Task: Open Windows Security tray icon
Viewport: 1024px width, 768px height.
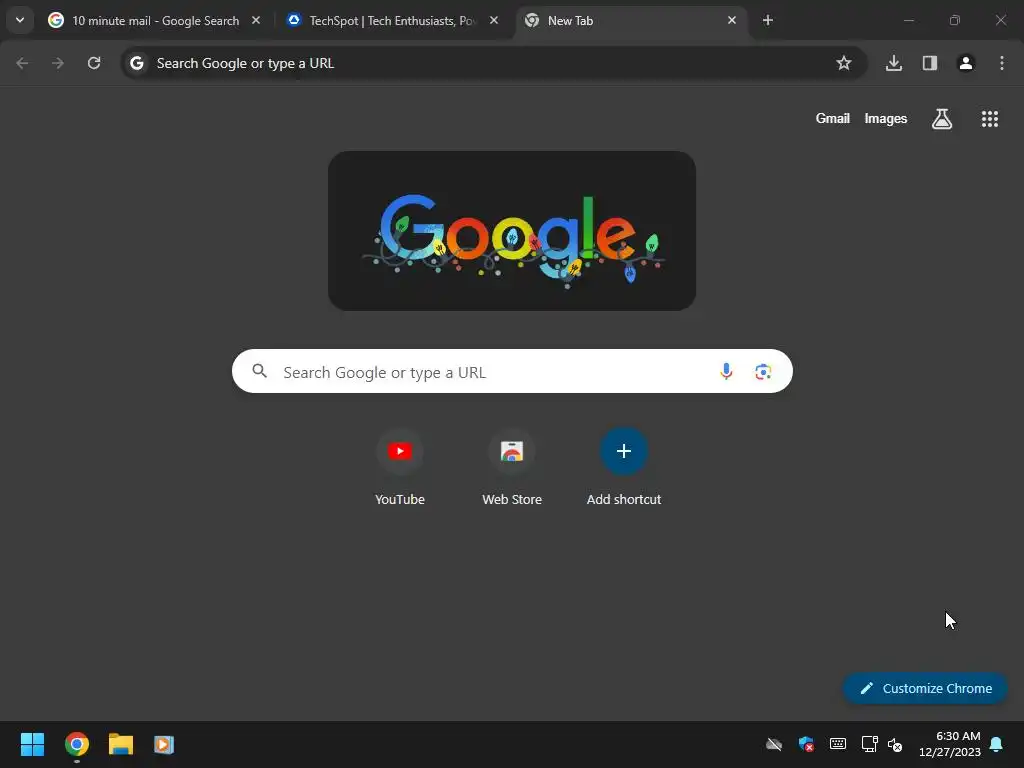Action: coord(806,744)
